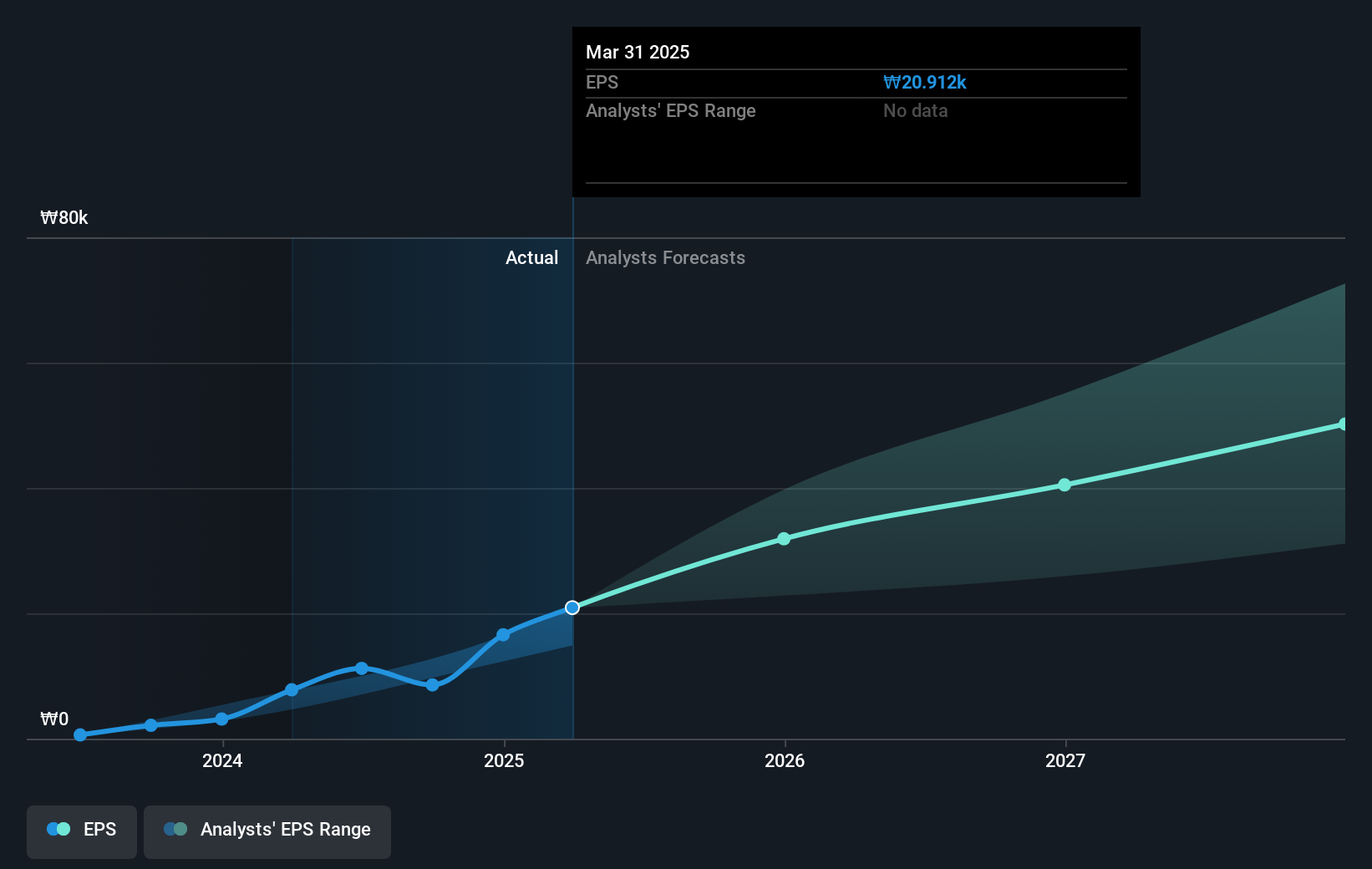Click the ₩80k axis value label
The width and height of the screenshot is (1372, 869).
(64, 217)
